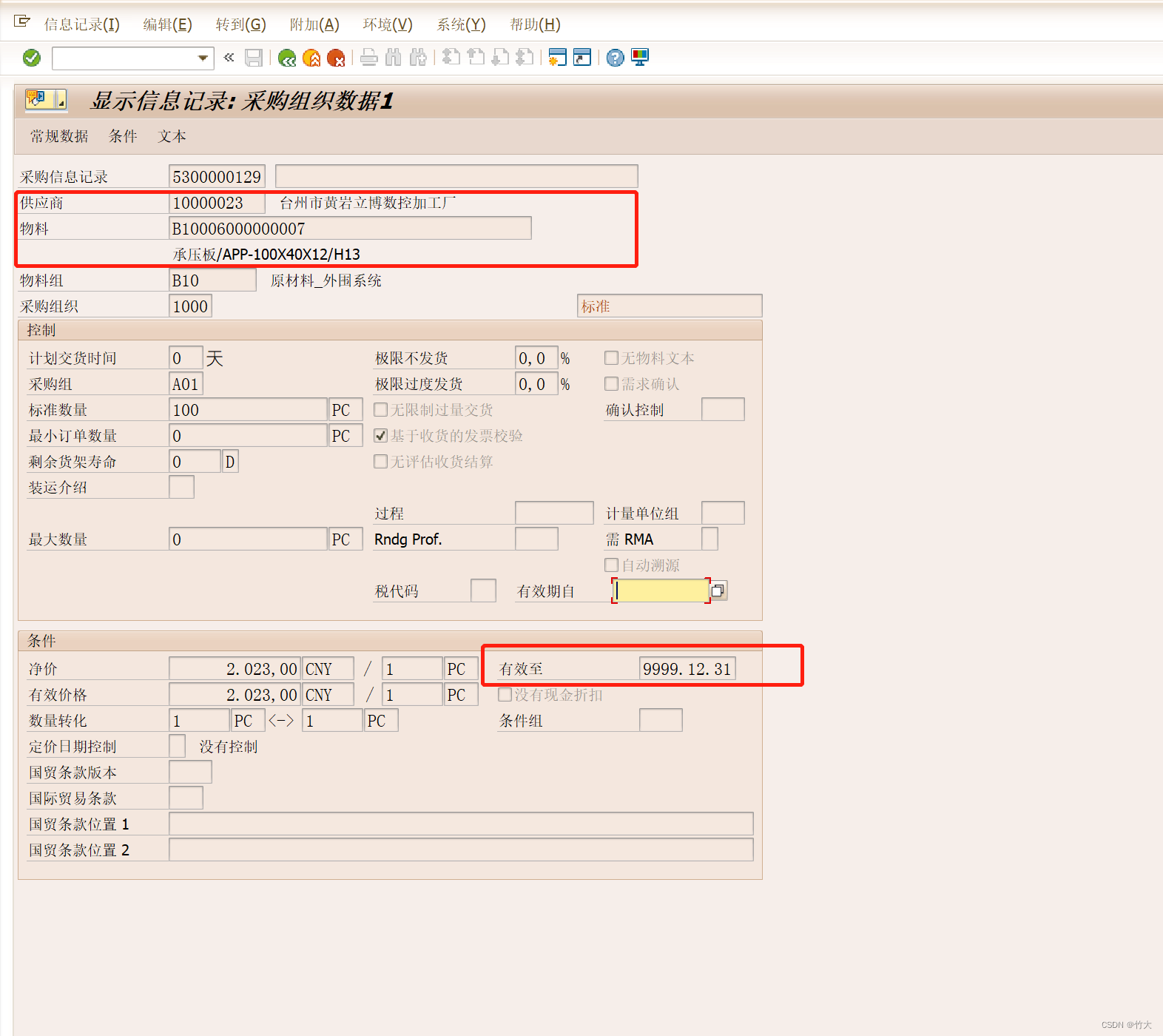This screenshot has width=1163, height=1036.
Task: Click the 条件组 field
Action: [661, 720]
